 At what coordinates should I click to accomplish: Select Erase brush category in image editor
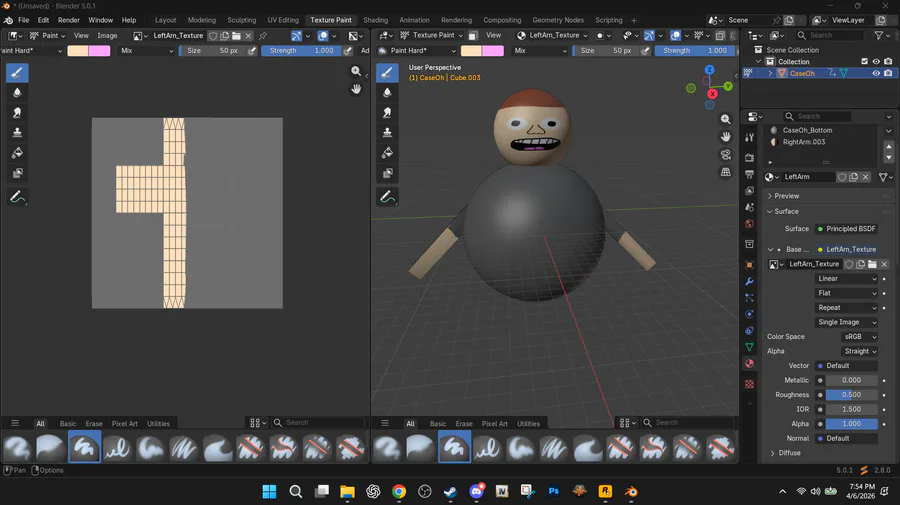pos(94,424)
